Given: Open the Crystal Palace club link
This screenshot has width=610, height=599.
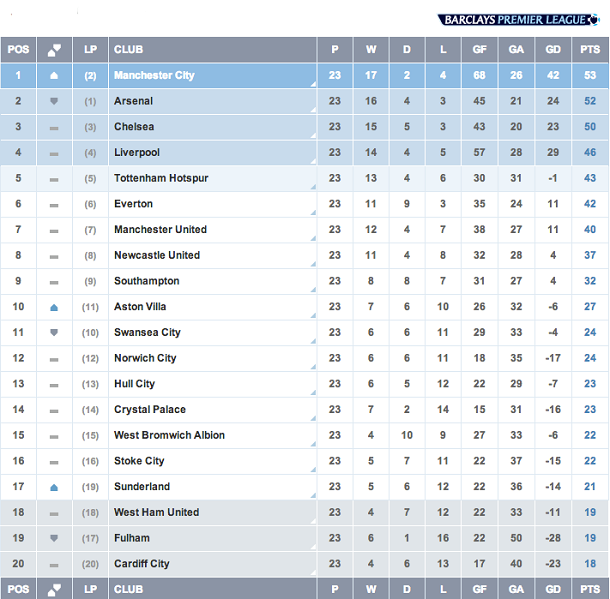Looking at the screenshot, I should click(150, 410).
